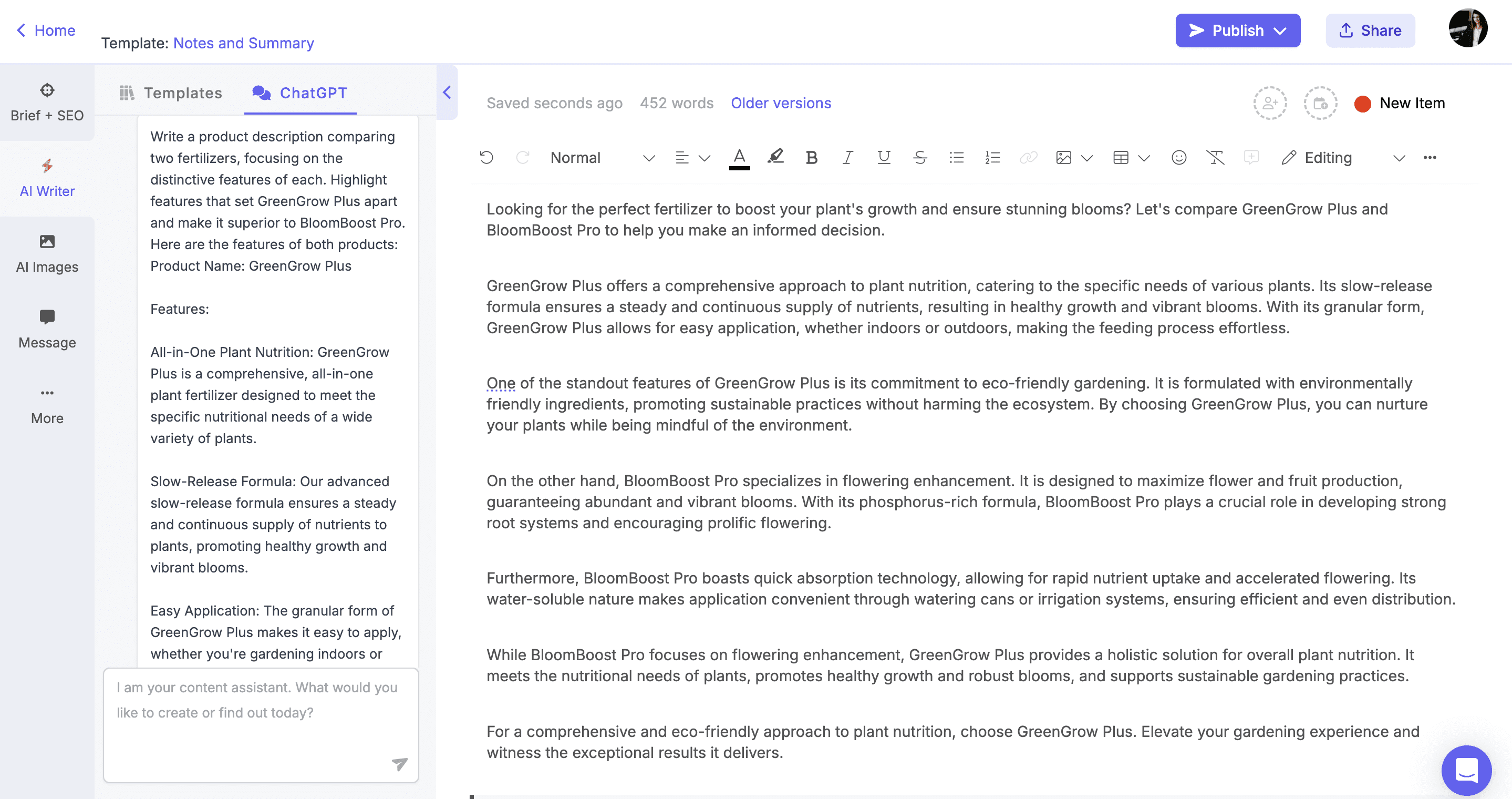1512x799 pixels.
Task: Send the chat message
Action: click(x=399, y=763)
